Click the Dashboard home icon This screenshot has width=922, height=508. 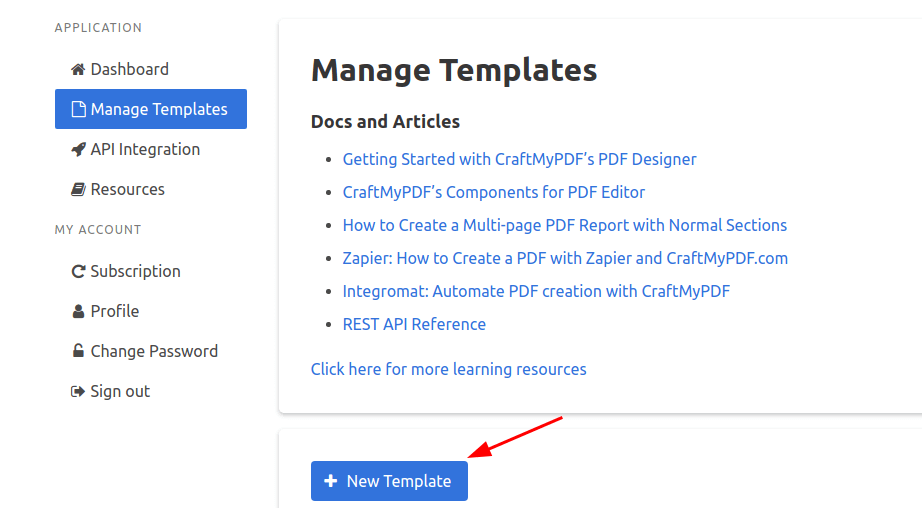point(78,69)
